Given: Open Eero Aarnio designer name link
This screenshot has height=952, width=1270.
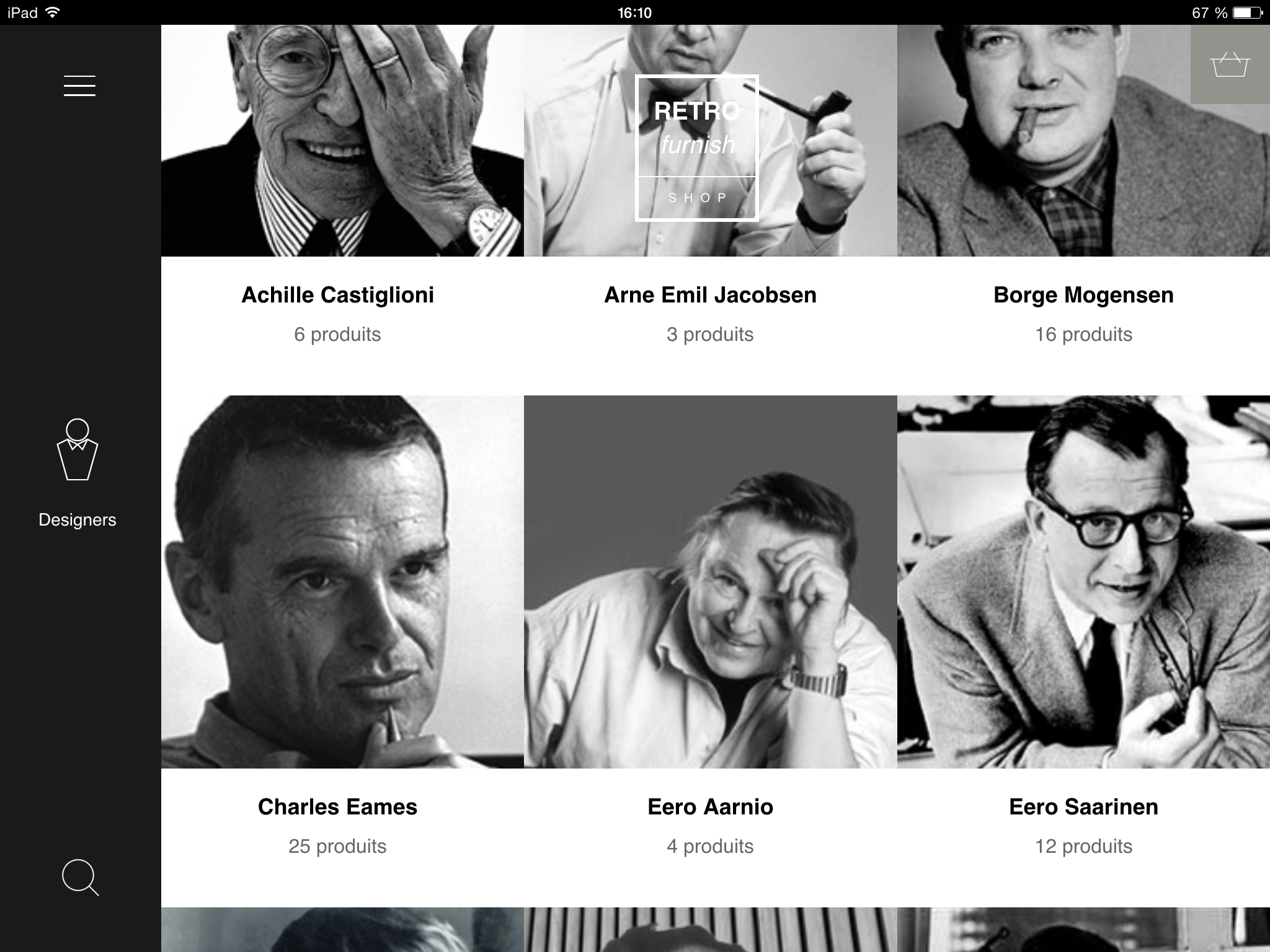Looking at the screenshot, I should [710, 807].
